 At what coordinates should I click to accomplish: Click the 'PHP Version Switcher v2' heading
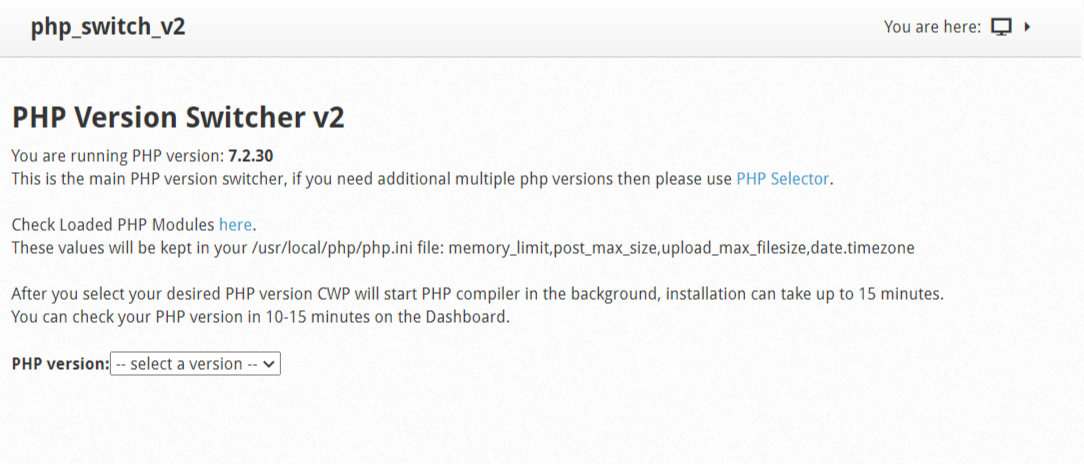[x=178, y=118]
